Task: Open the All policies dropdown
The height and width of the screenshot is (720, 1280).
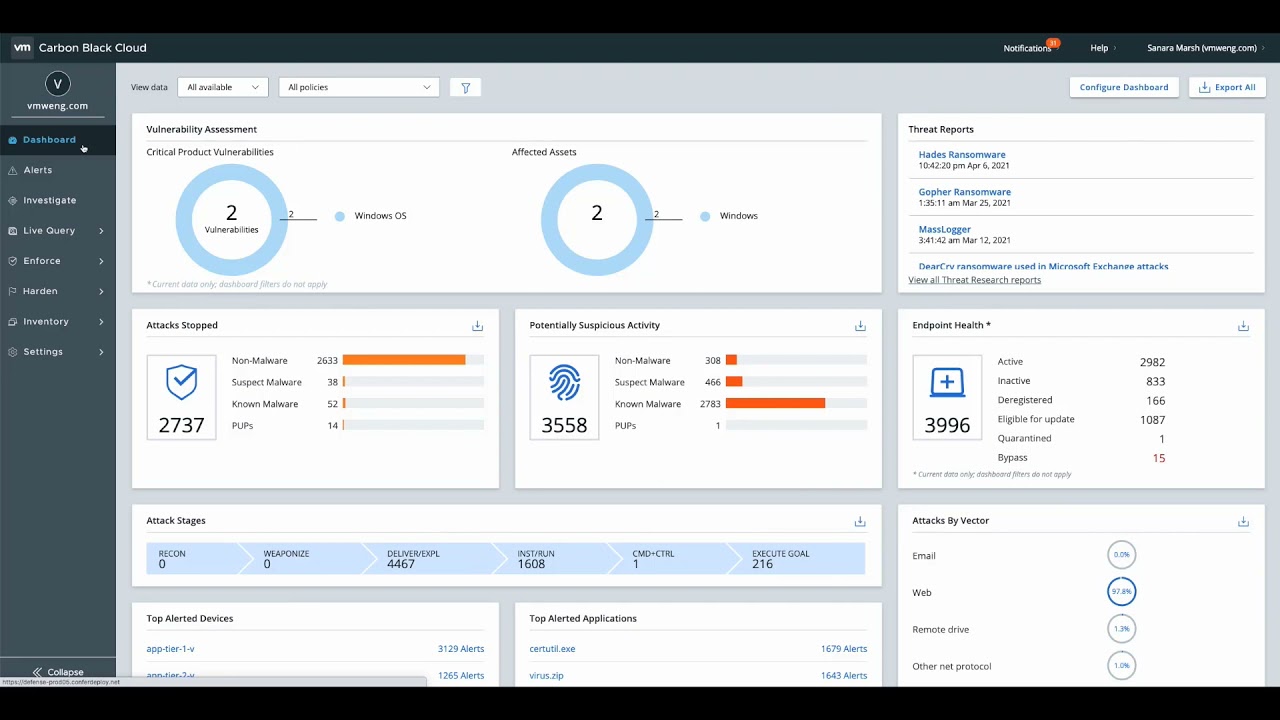Action: pyautogui.click(x=359, y=87)
